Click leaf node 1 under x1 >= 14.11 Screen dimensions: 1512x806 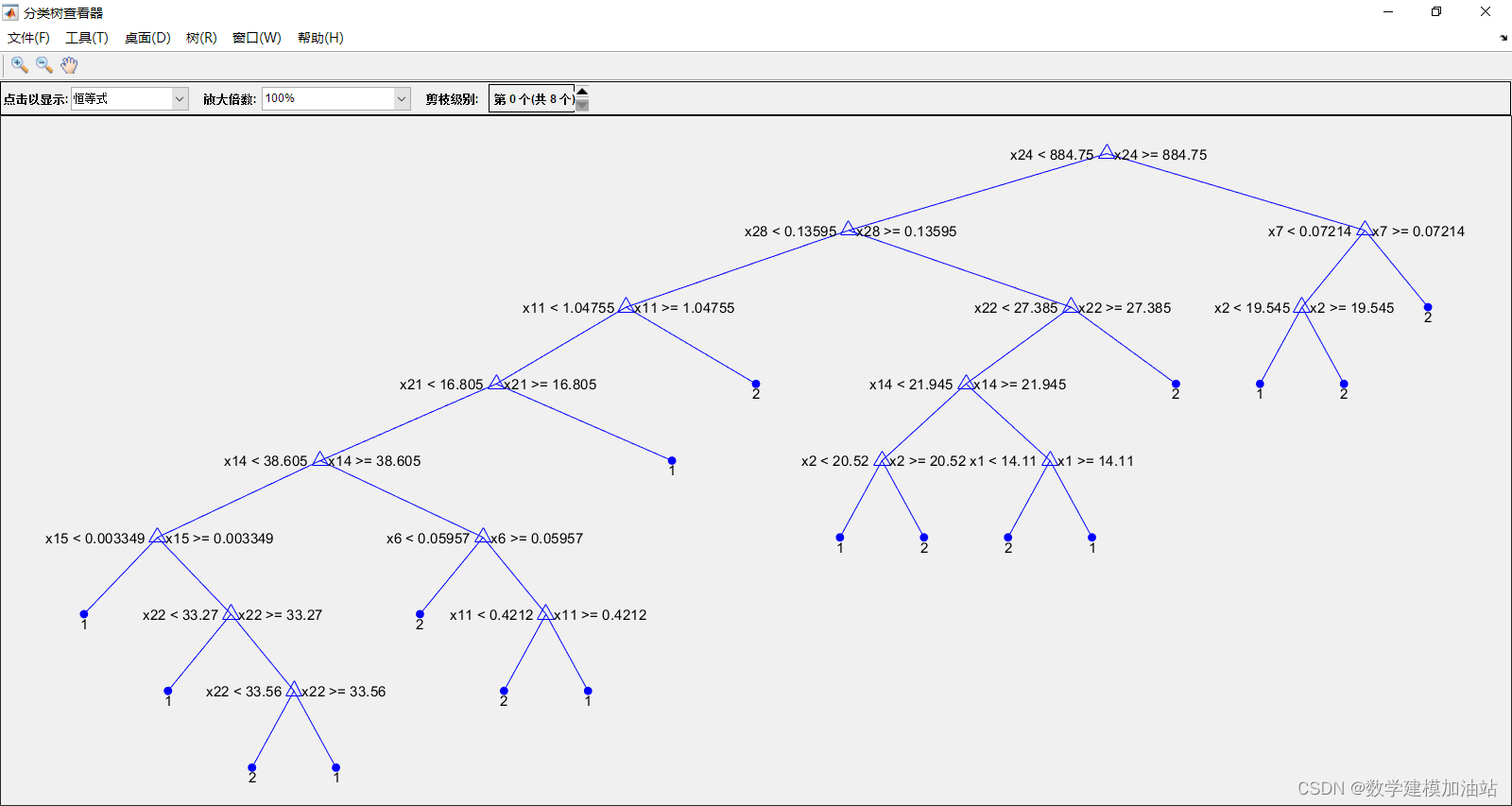click(1091, 537)
